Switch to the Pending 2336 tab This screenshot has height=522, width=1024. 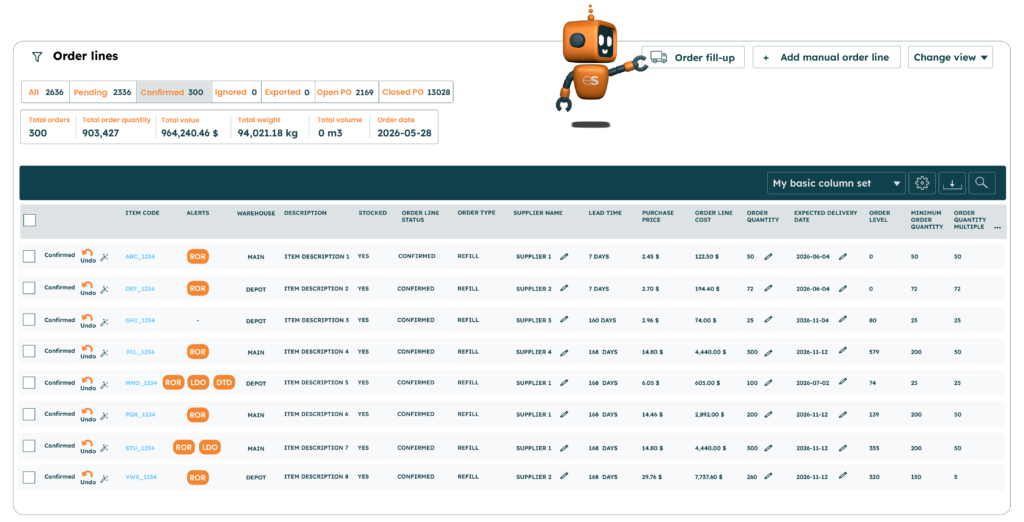click(102, 92)
